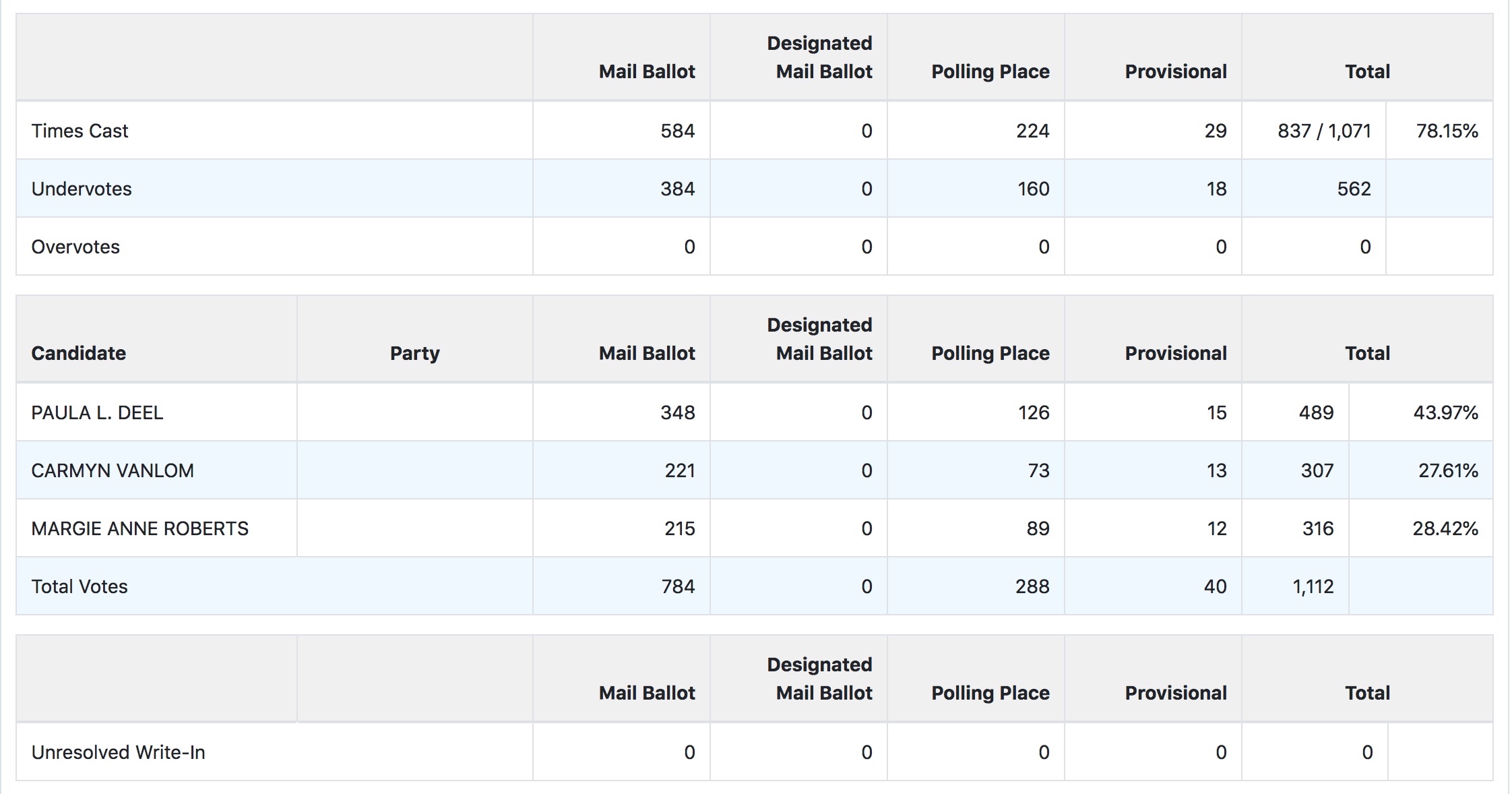Click the 288 polling place total votes cell
The height and width of the screenshot is (794, 1512).
click(1032, 586)
